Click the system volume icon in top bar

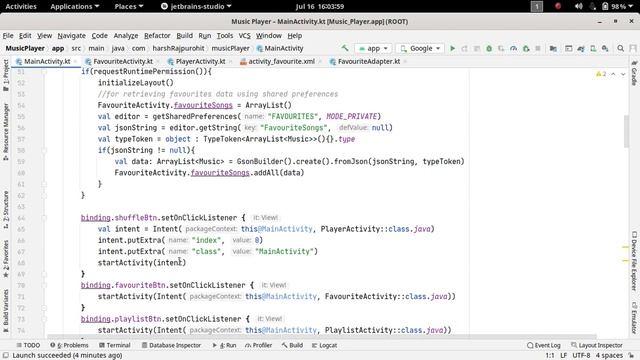click(x=578, y=6)
